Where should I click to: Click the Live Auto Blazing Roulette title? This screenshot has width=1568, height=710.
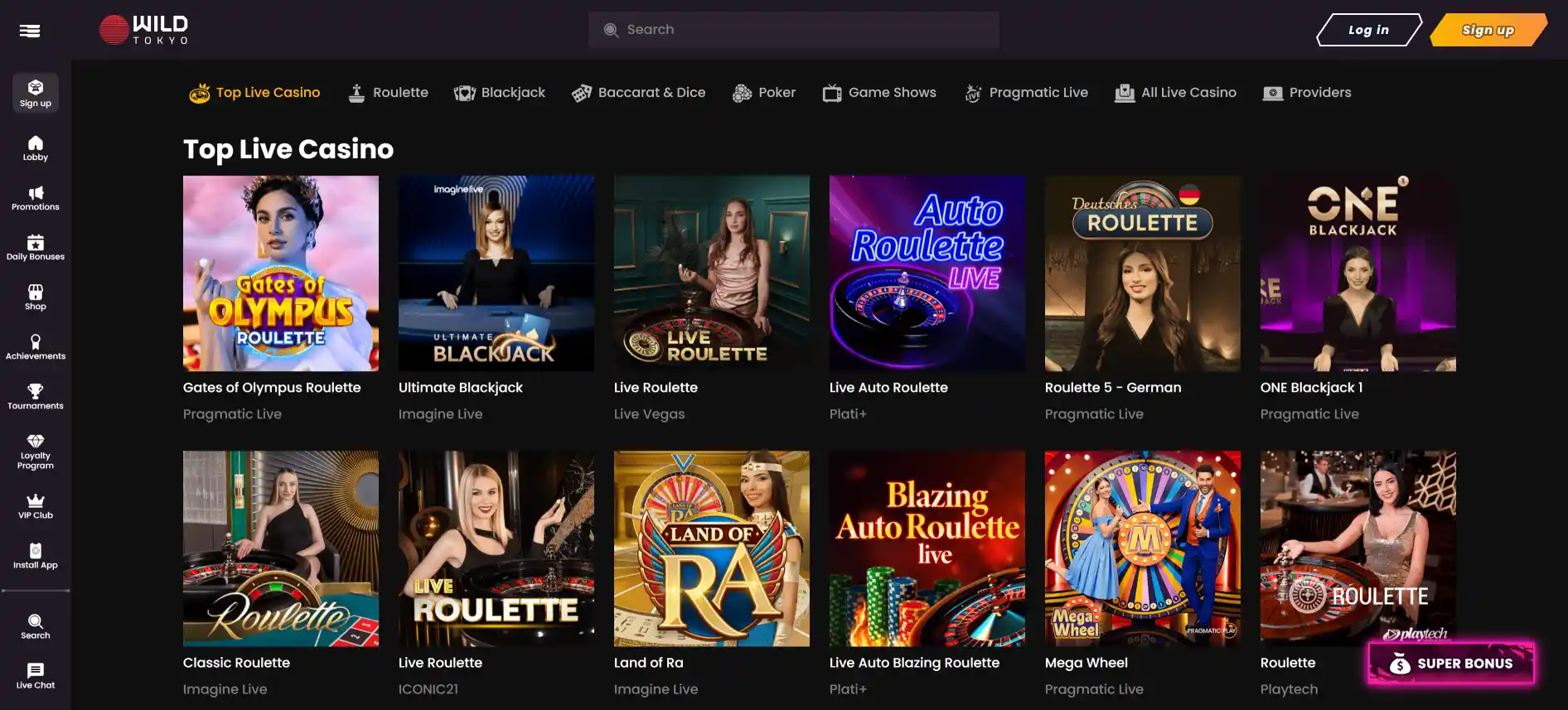pyautogui.click(x=914, y=663)
